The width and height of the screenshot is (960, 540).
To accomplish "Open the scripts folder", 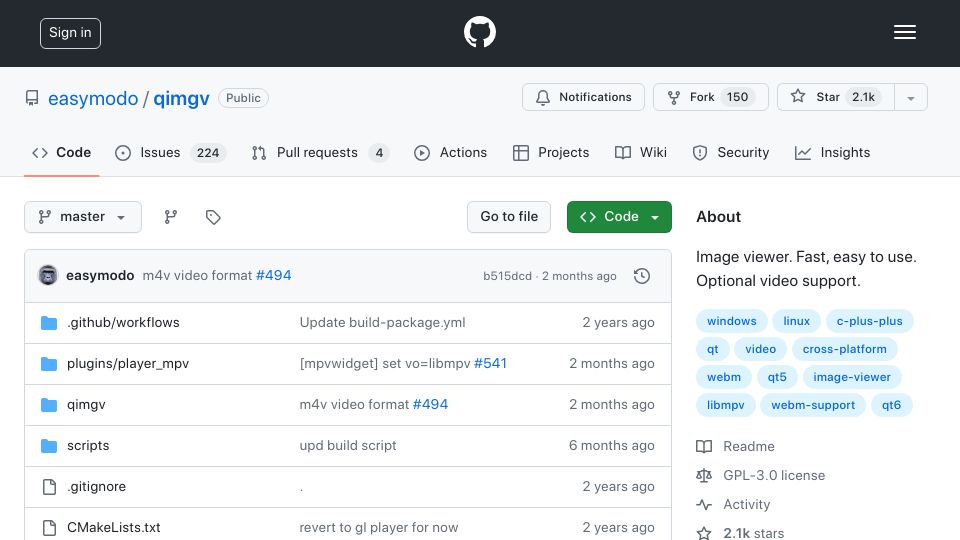I will pyautogui.click(x=88, y=446).
